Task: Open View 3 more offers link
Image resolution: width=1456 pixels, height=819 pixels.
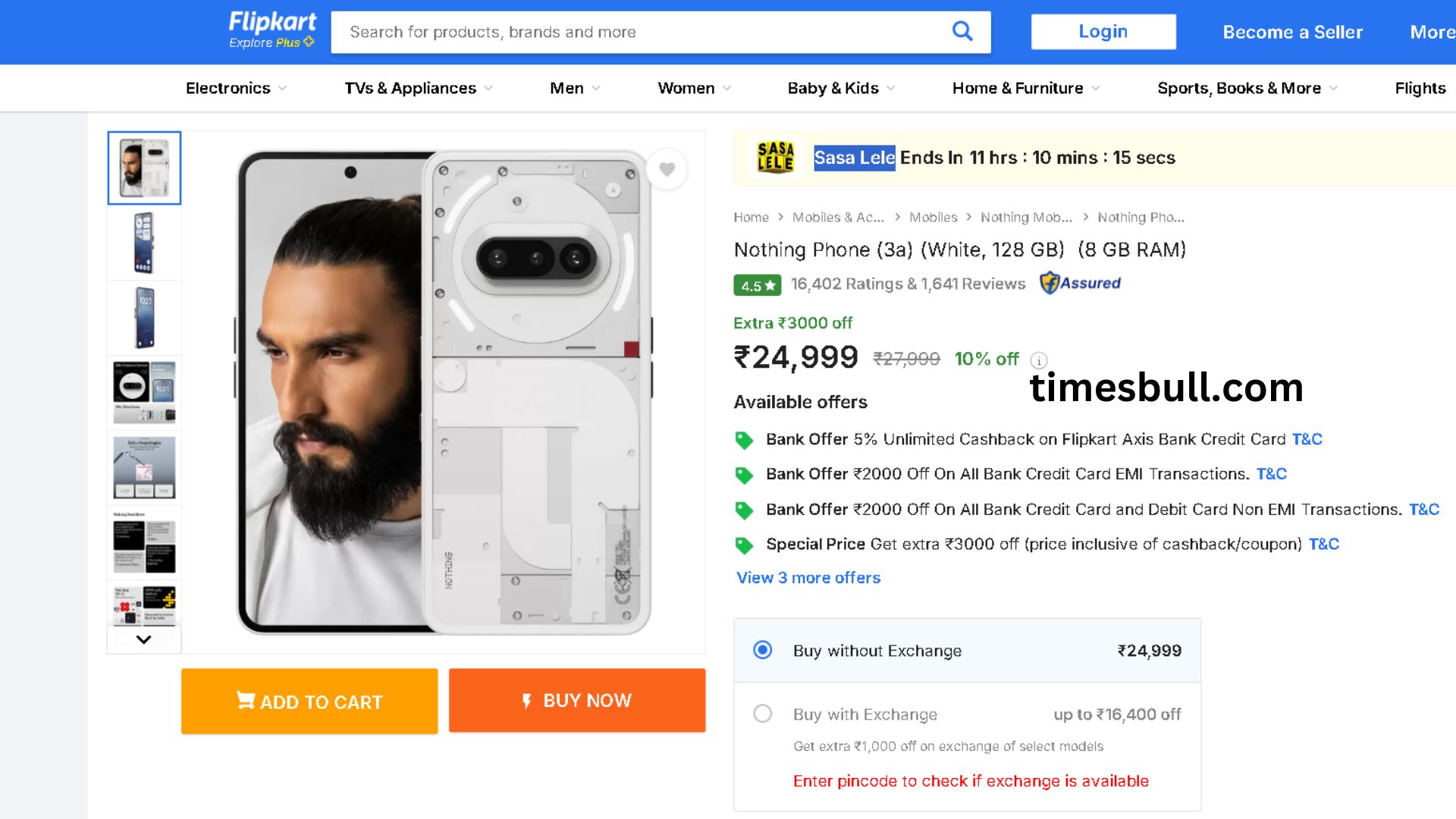Action: (x=808, y=578)
